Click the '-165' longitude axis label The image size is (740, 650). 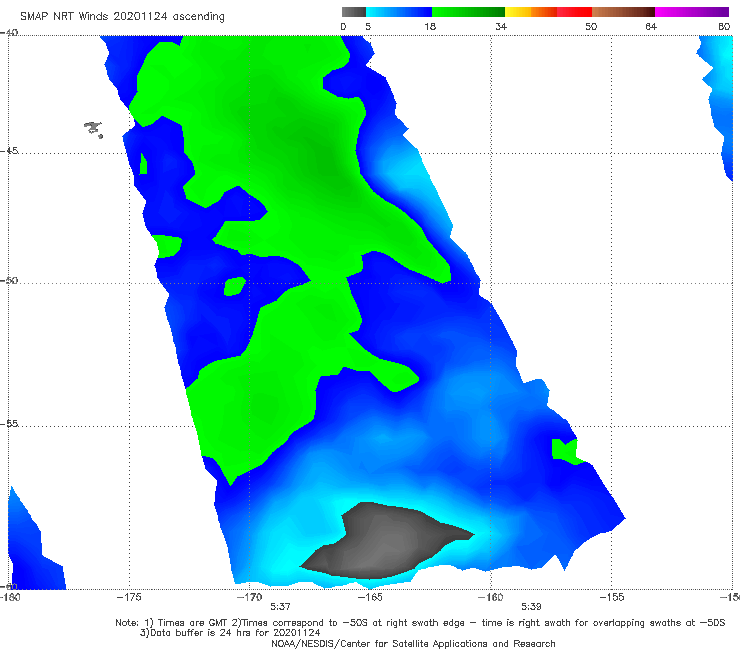370,597
